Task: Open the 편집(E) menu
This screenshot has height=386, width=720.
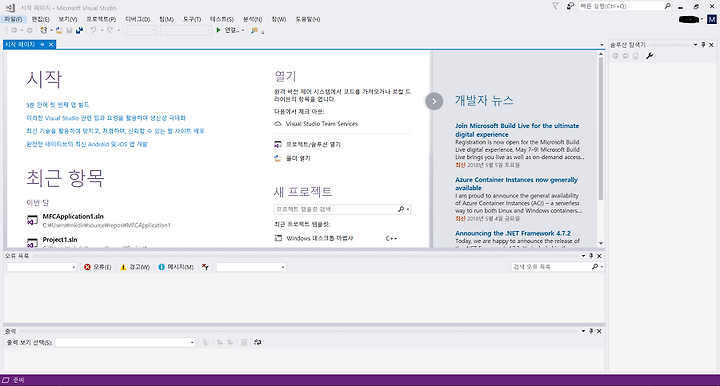Action: coord(40,19)
